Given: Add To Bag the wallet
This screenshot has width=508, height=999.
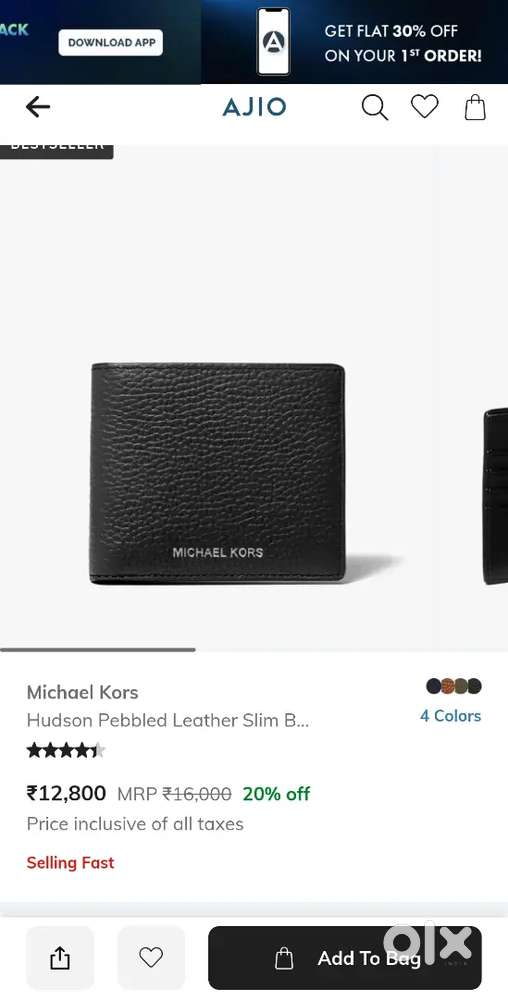Looking at the screenshot, I should pos(345,958).
